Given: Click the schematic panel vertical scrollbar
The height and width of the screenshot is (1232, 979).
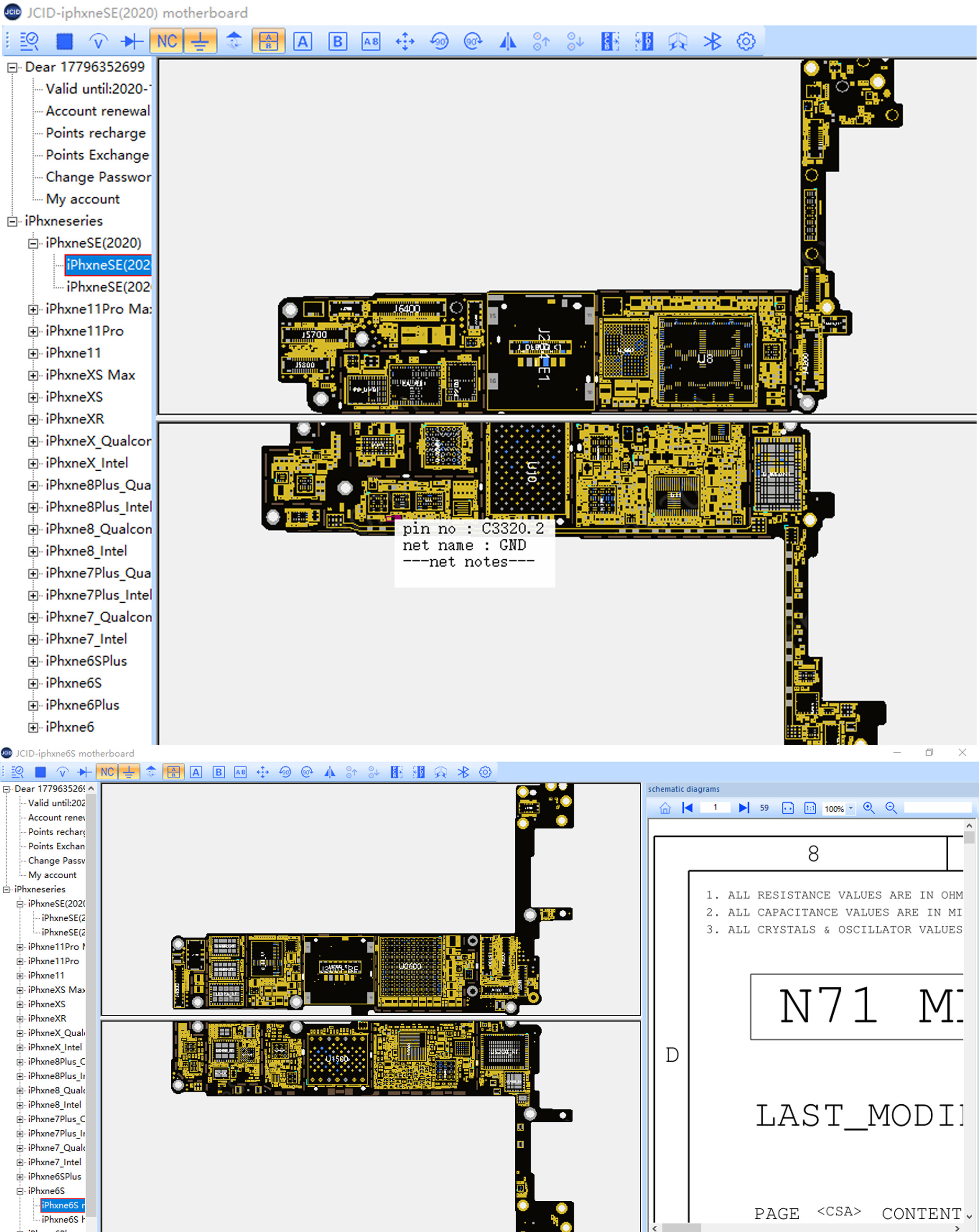Looking at the screenshot, I should point(969,1023).
